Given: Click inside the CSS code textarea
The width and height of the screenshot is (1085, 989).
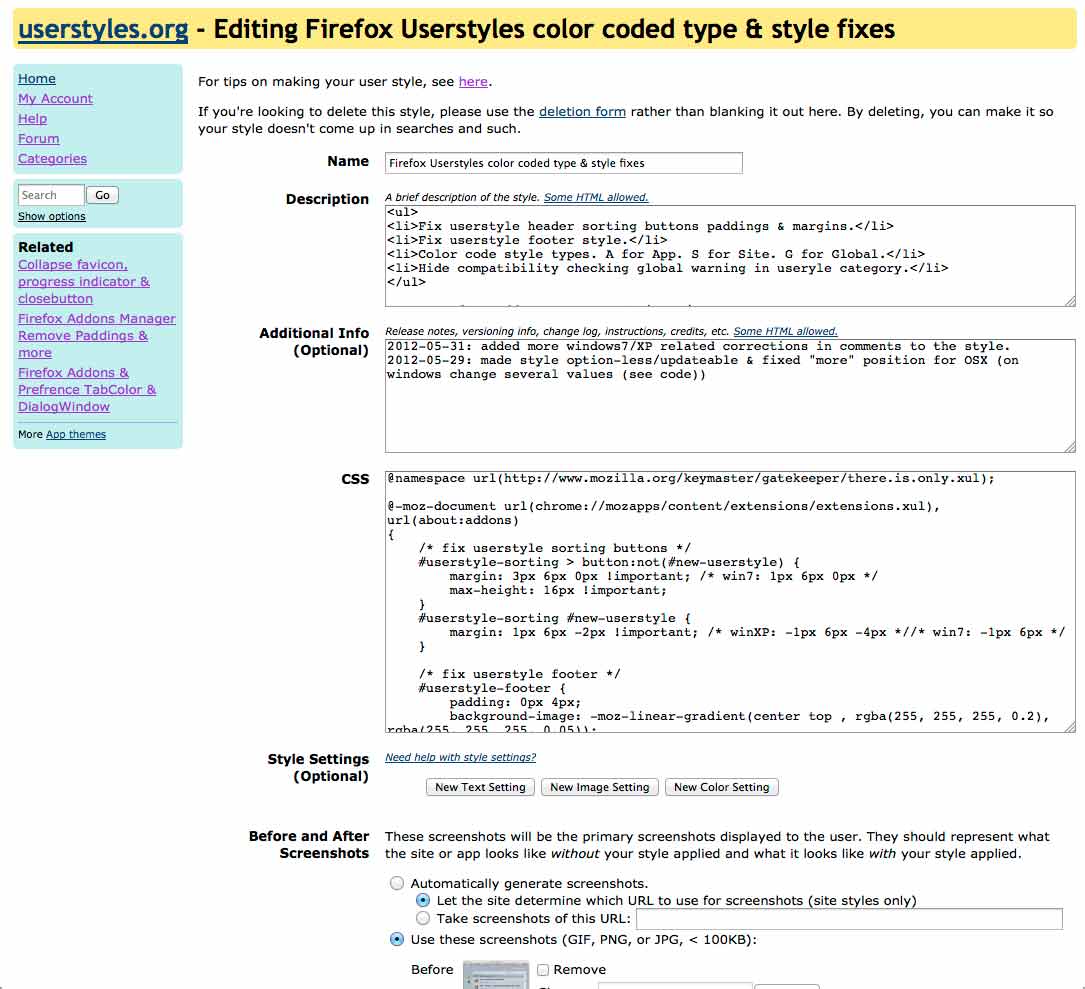Looking at the screenshot, I should (730, 602).
